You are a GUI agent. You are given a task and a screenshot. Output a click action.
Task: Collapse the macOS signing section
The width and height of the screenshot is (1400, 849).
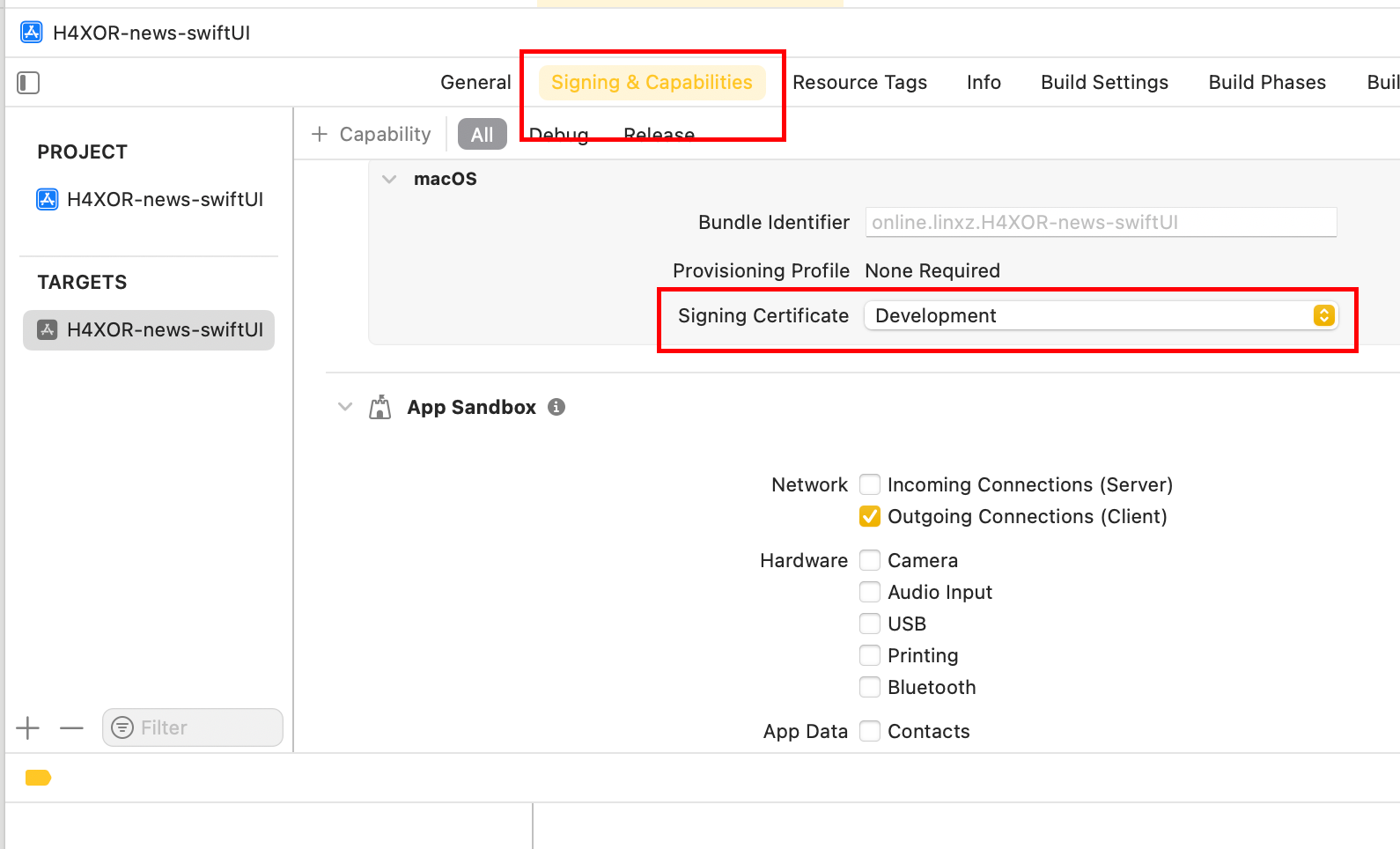pyautogui.click(x=389, y=179)
